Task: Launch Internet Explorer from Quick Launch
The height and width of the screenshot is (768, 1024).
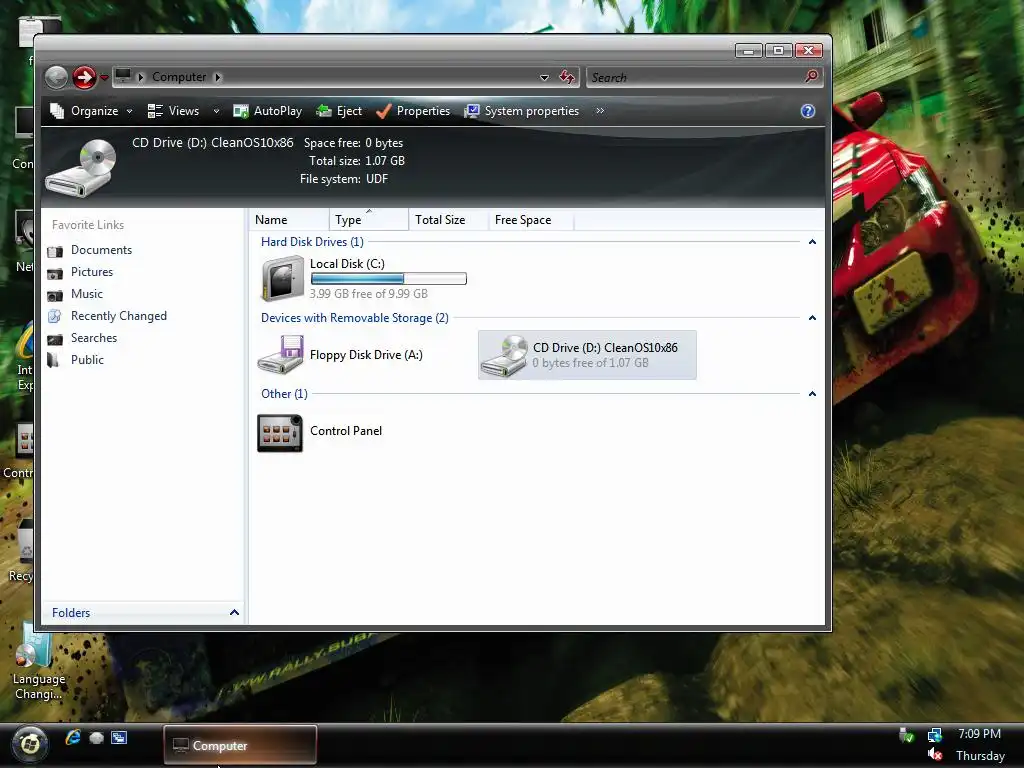Action: coord(72,738)
